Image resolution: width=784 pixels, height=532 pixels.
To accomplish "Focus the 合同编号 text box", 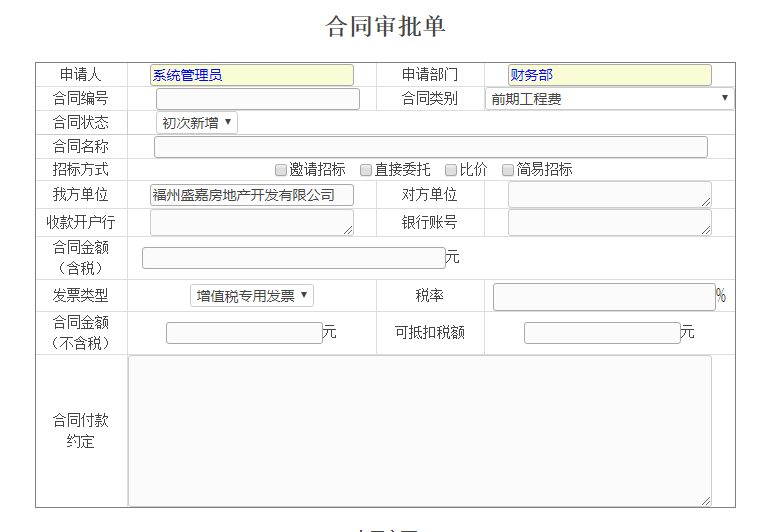I will pyautogui.click(x=257, y=99).
